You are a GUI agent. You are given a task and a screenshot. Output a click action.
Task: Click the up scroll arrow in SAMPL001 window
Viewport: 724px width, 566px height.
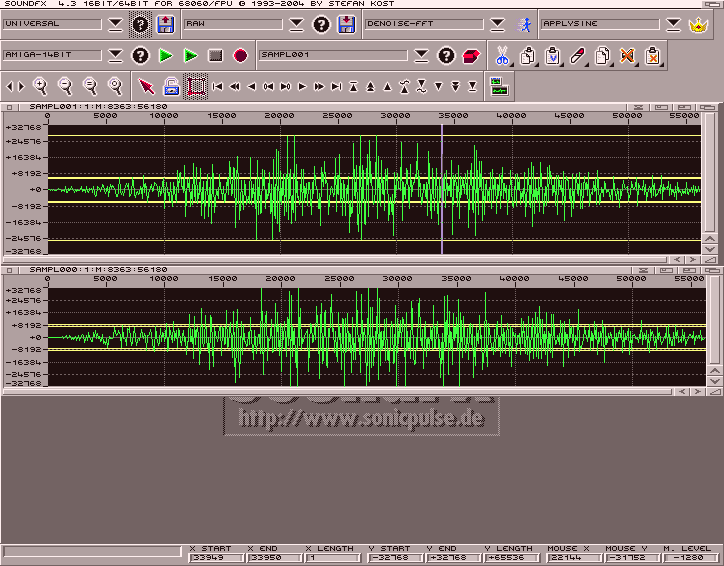point(710,239)
